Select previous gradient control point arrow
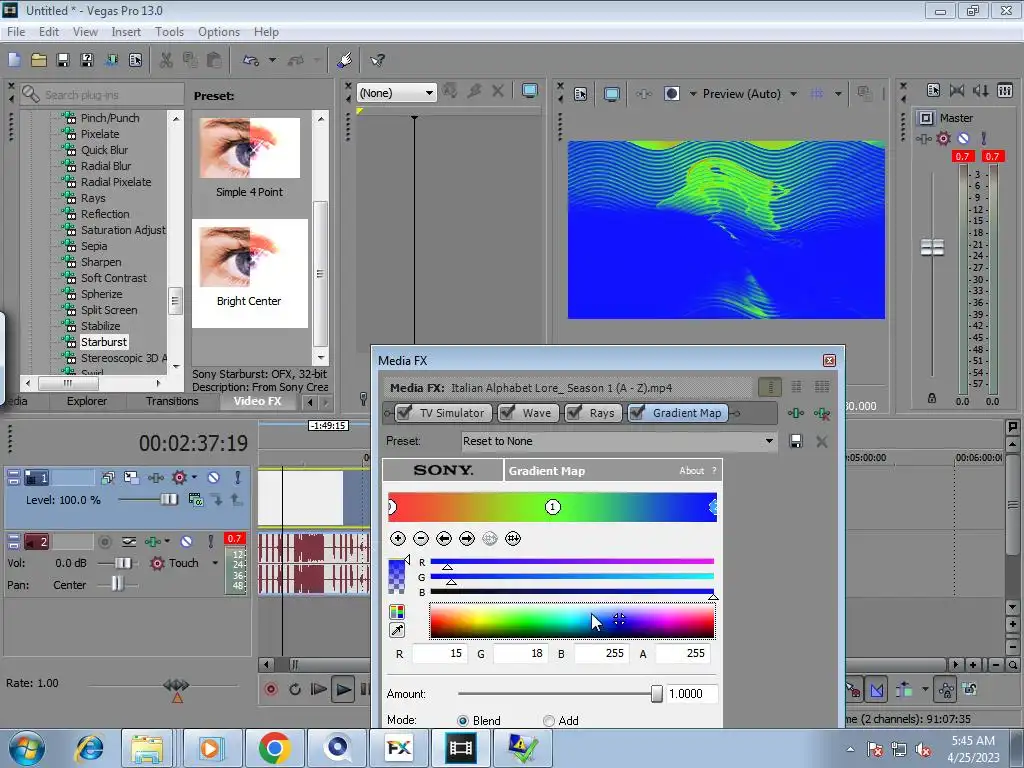This screenshot has height=768, width=1024. [444, 539]
